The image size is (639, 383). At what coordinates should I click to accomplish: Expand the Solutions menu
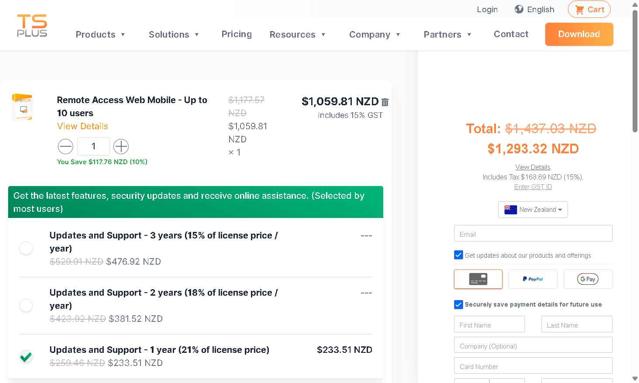pyautogui.click(x=174, y=34)
